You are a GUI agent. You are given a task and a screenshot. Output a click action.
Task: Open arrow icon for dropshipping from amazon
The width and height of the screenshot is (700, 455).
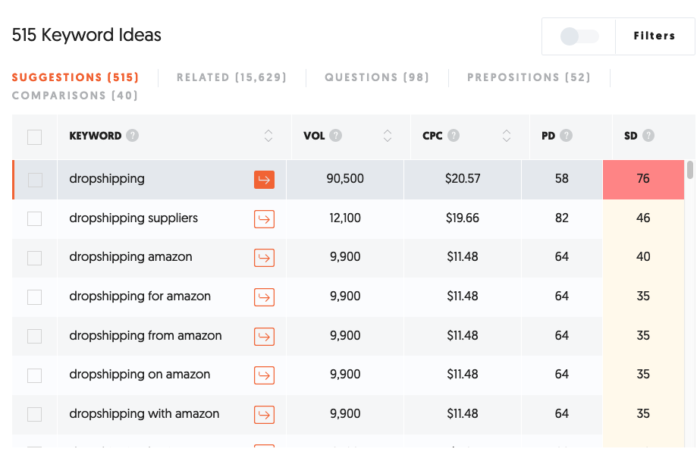[x=264, y=336]
